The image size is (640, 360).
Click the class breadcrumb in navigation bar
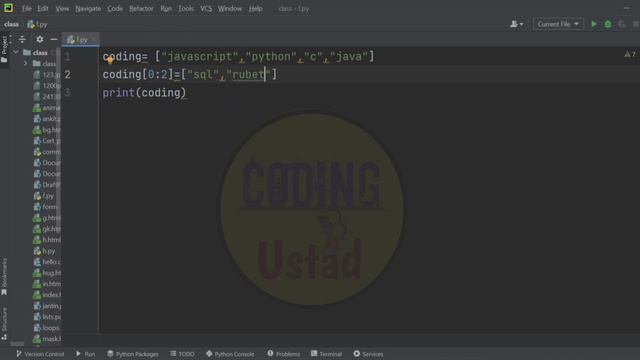tap(11, 24)
